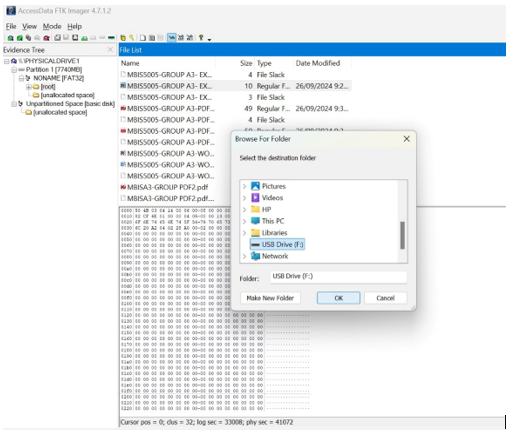Sort file list by Date Modified column
The image size is (507, 430).
(x=322, y=63)
